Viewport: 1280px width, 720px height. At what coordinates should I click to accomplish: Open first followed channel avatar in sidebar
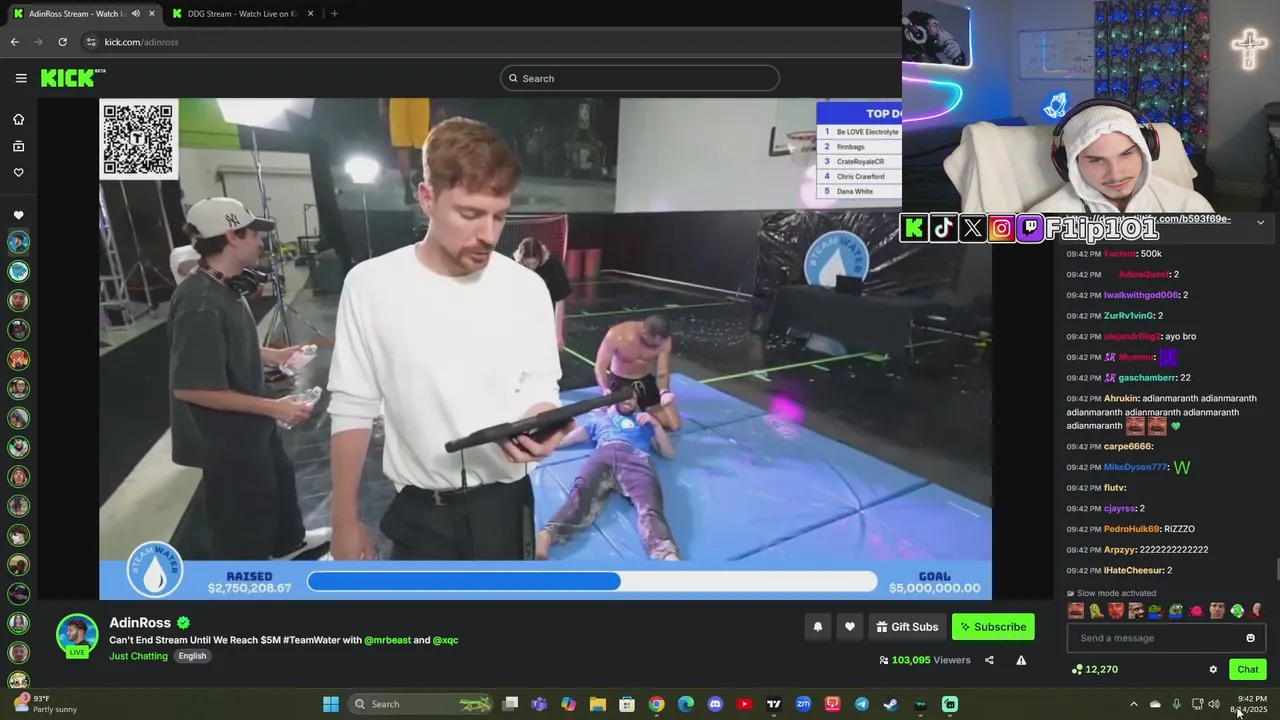[18, 242]
